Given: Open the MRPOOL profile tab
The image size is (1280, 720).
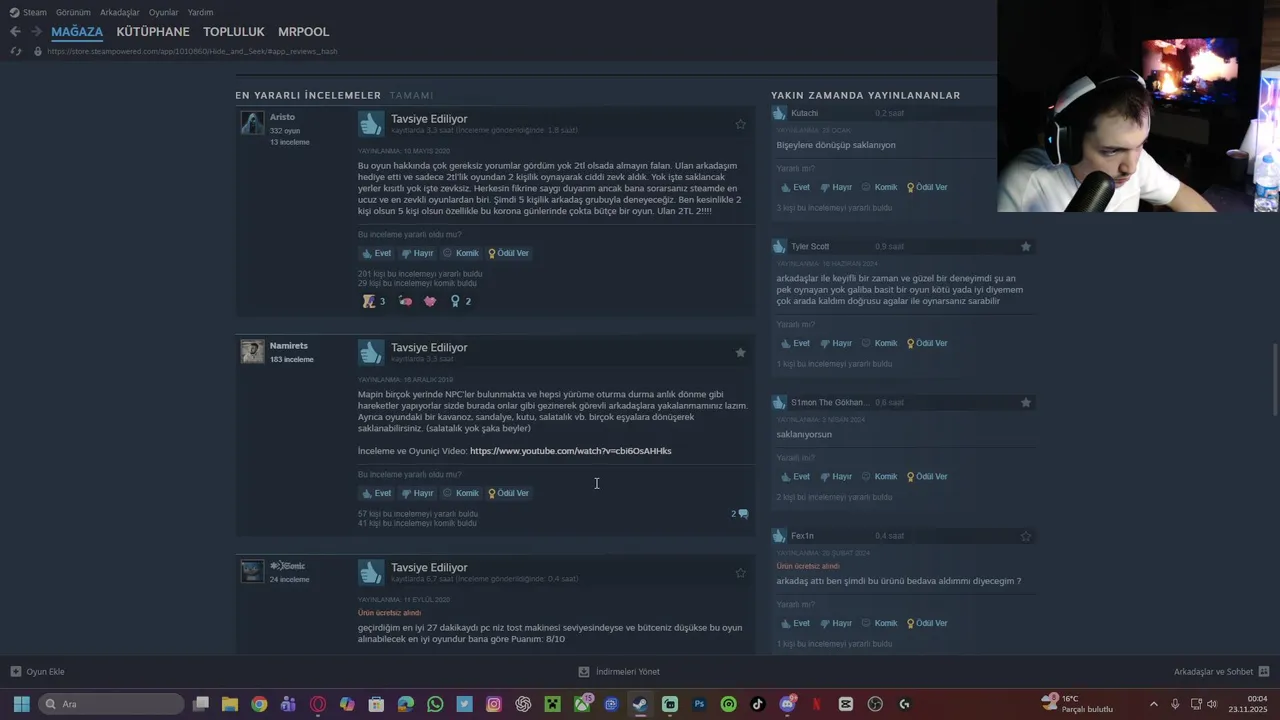Looking at the screenshot, I should [x=303, y=32].
